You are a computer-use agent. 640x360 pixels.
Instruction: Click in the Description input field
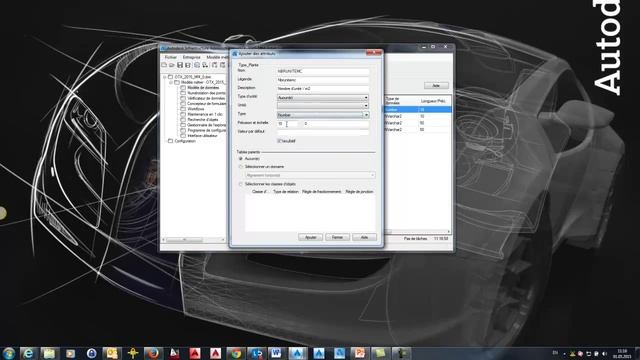click(x=323, y=89)
